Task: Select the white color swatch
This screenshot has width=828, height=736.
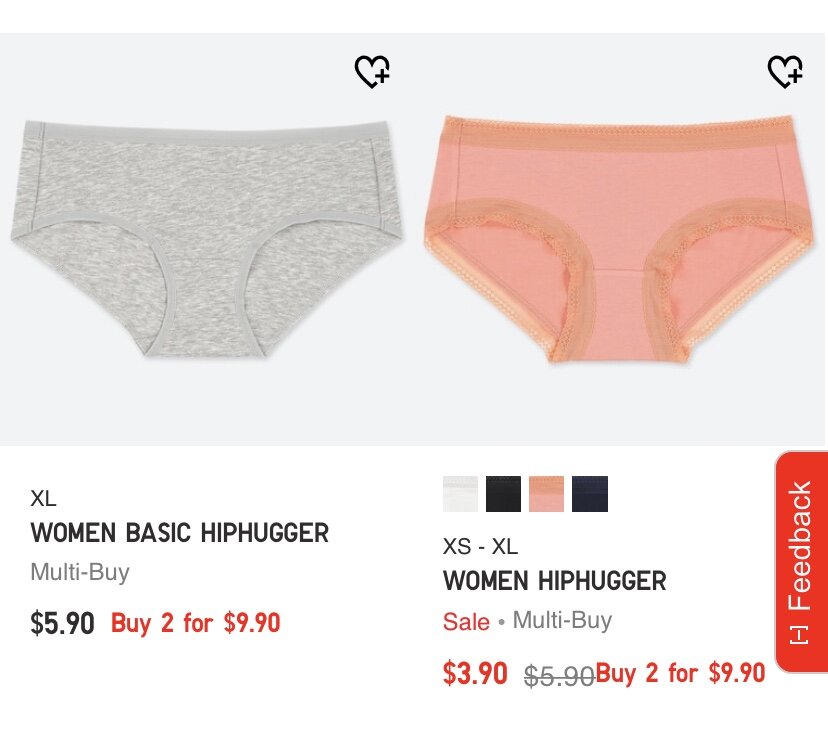Action: [x=460, y=494]
